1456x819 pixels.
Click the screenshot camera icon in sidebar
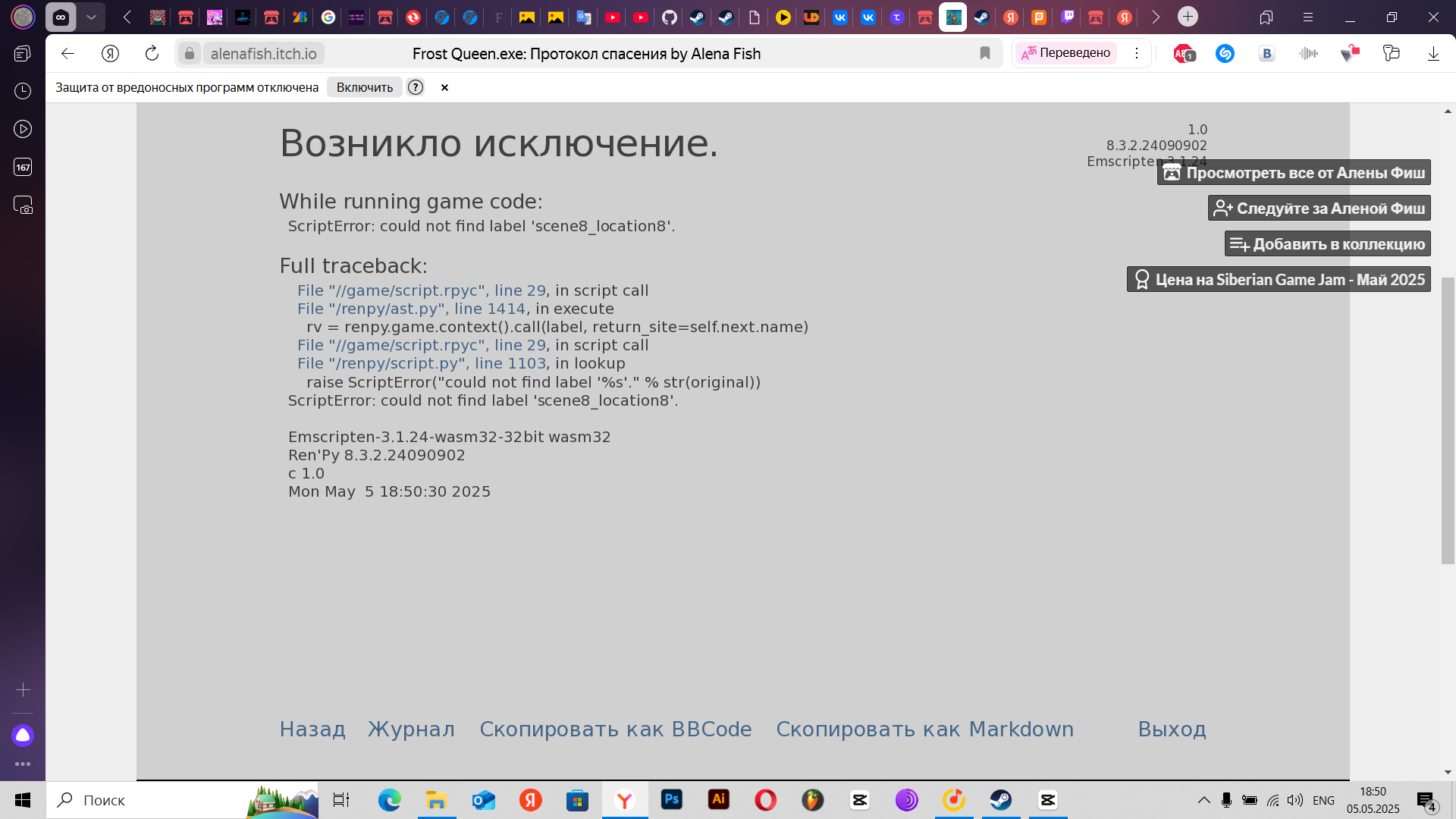click(x=23, y=206)
